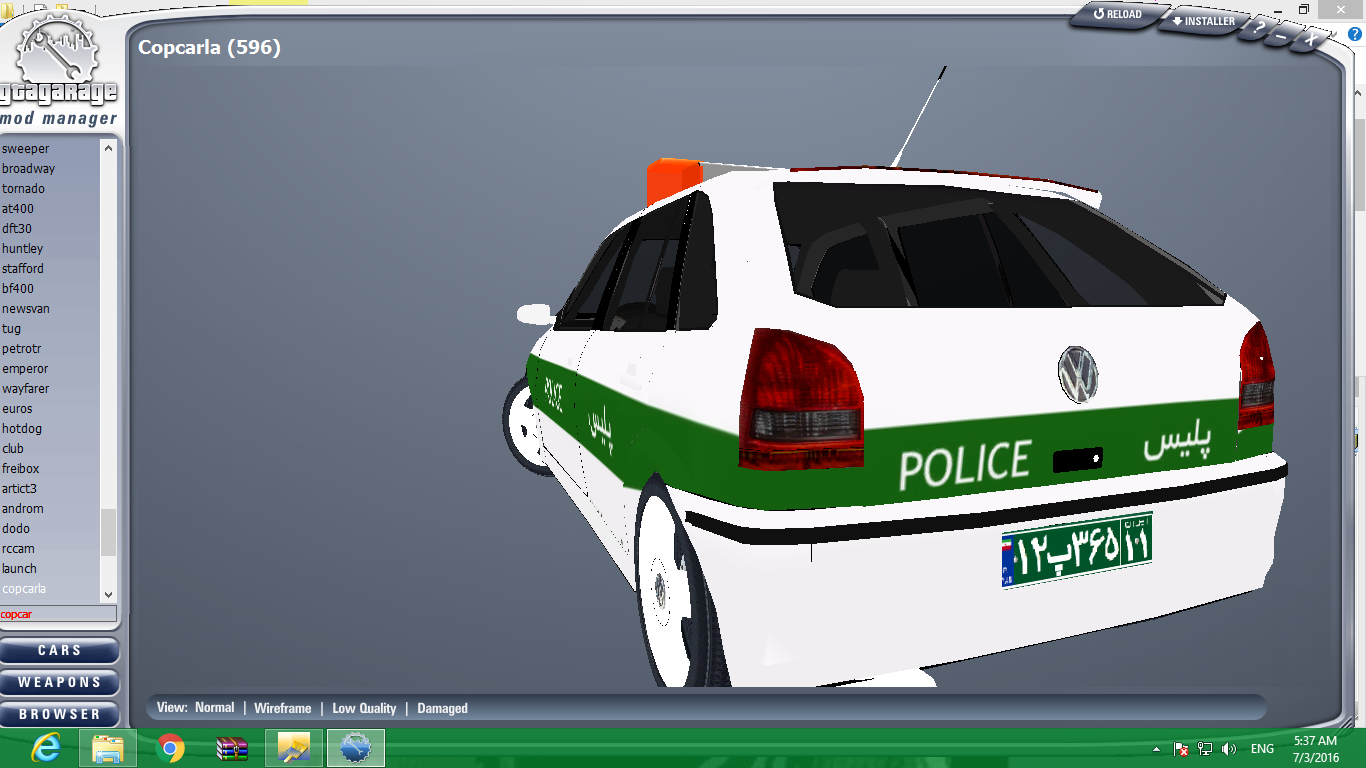Viewport: 1366px width, 768px height.
Task: Switch the view to Wireframe
Action: pyautogui.click(x=282, y=708)
